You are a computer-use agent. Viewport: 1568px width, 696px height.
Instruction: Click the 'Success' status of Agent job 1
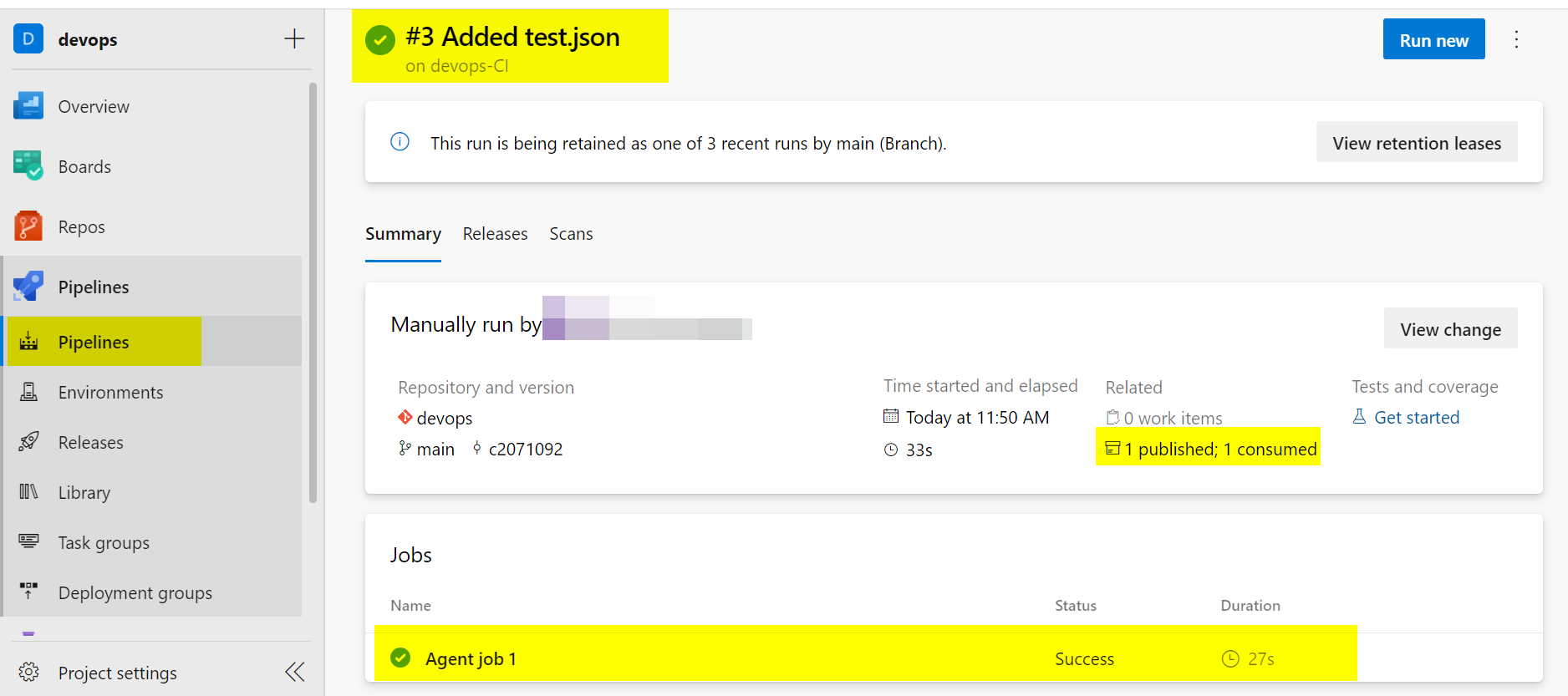point(1084,658)
